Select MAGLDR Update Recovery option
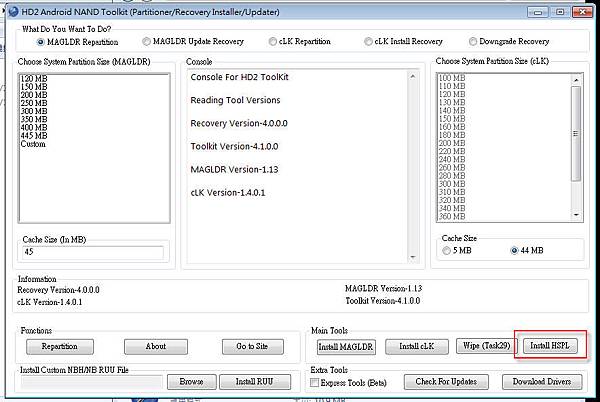The width and height of the screenshot is (600, 402). click(x=193, y=41)
